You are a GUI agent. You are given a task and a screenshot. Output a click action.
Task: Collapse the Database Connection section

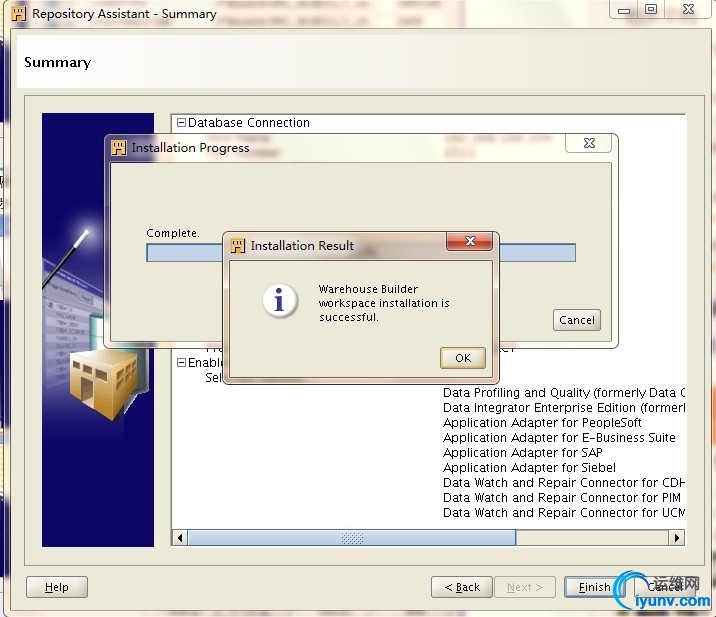pos(181,123)
